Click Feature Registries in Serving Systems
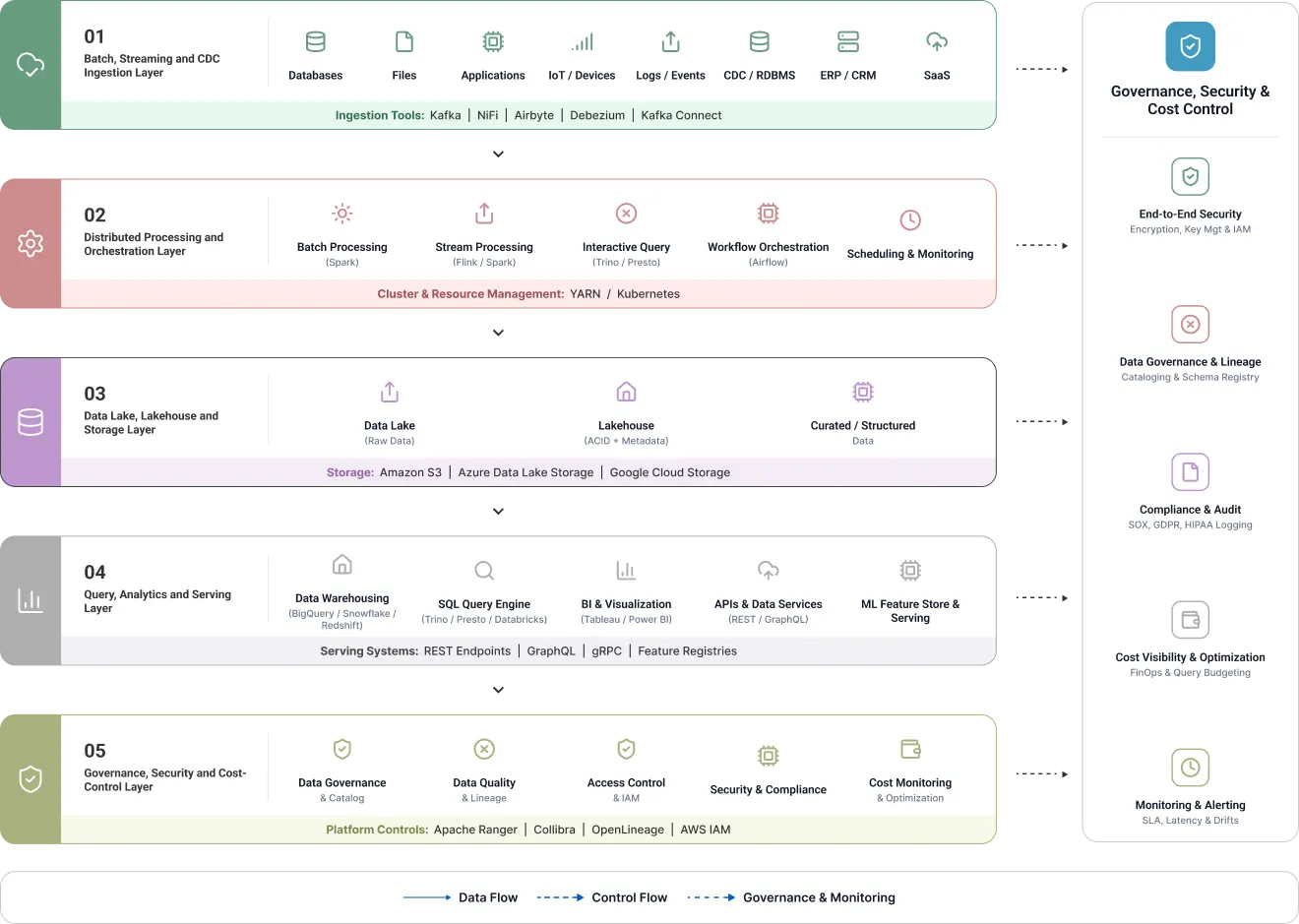Viewport: 1299px width, 924px height. (687, 651)
